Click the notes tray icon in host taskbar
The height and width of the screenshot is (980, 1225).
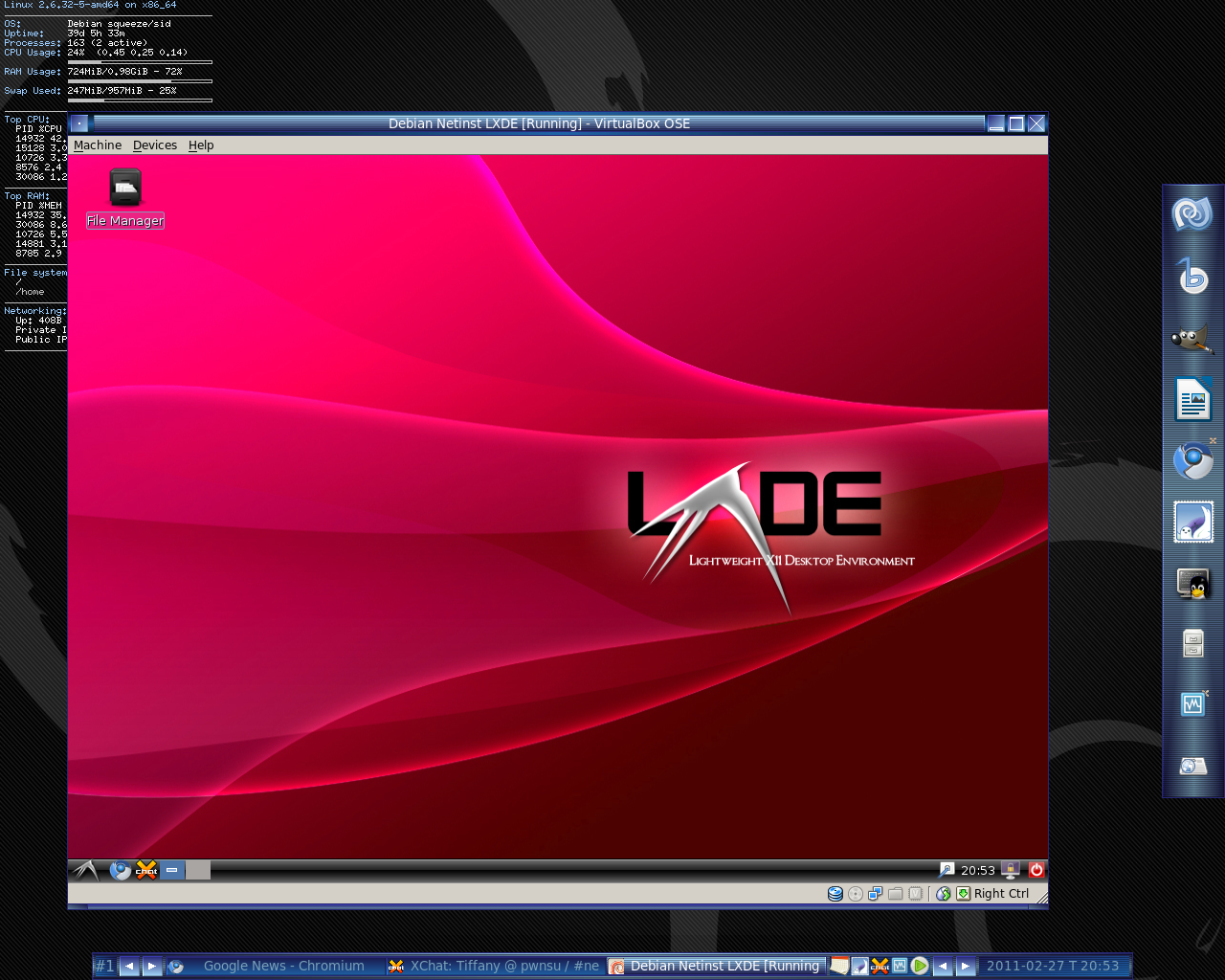coord(839,966)
